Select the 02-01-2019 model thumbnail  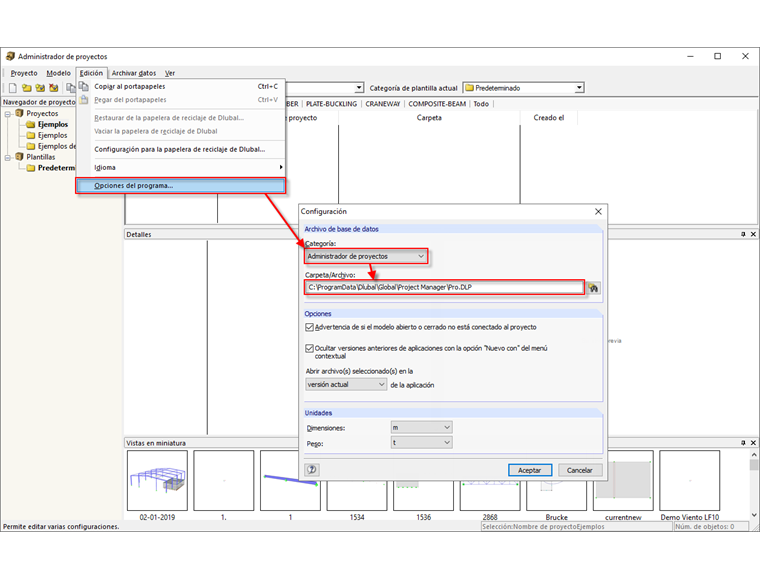[x=157, y=480]
